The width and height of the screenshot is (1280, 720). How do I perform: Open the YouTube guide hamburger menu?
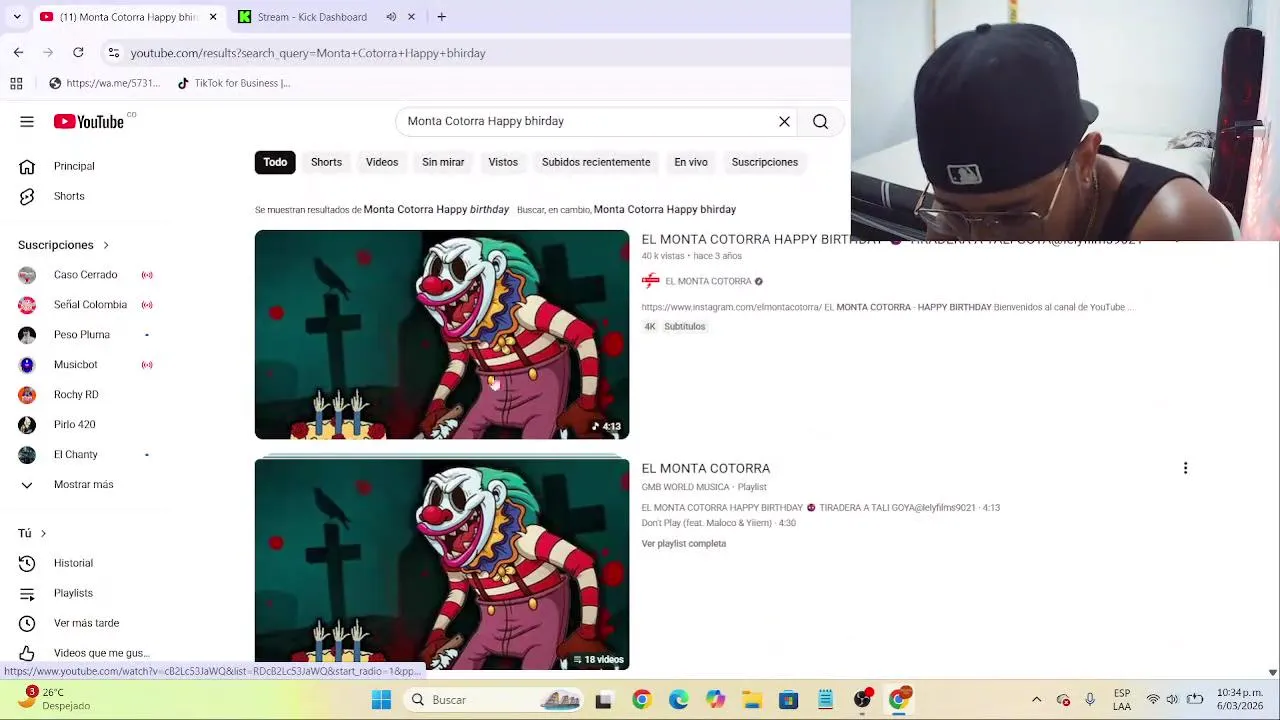click(x=27, y=122)
